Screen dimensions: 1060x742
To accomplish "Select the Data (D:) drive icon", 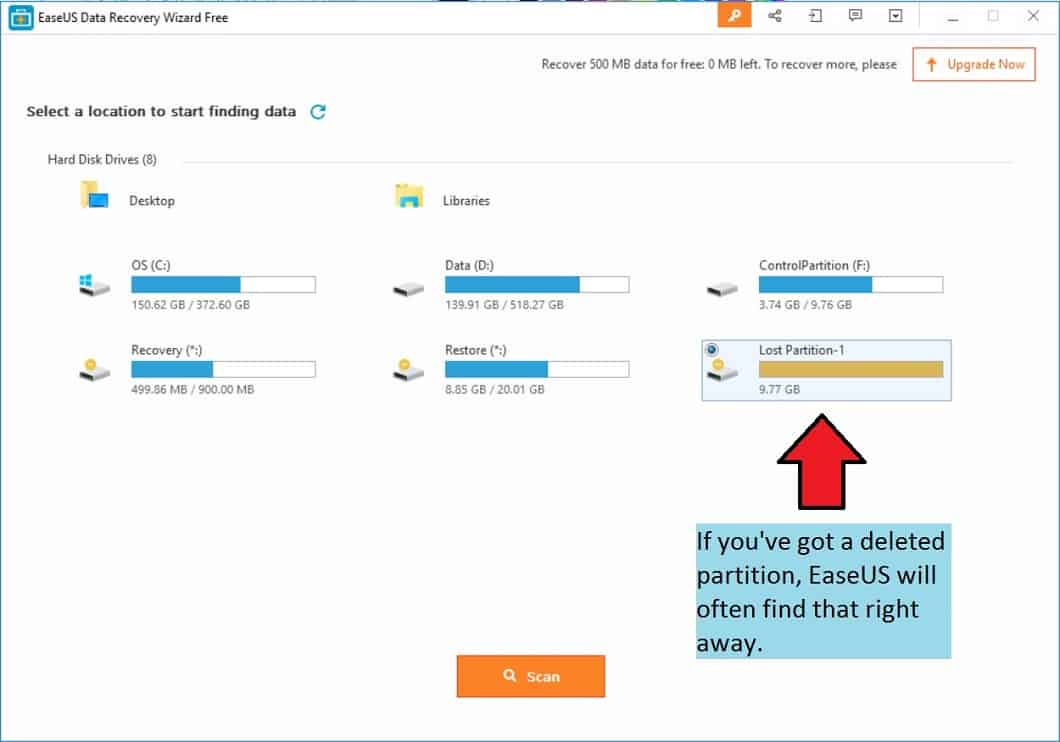I will (408, 289).
